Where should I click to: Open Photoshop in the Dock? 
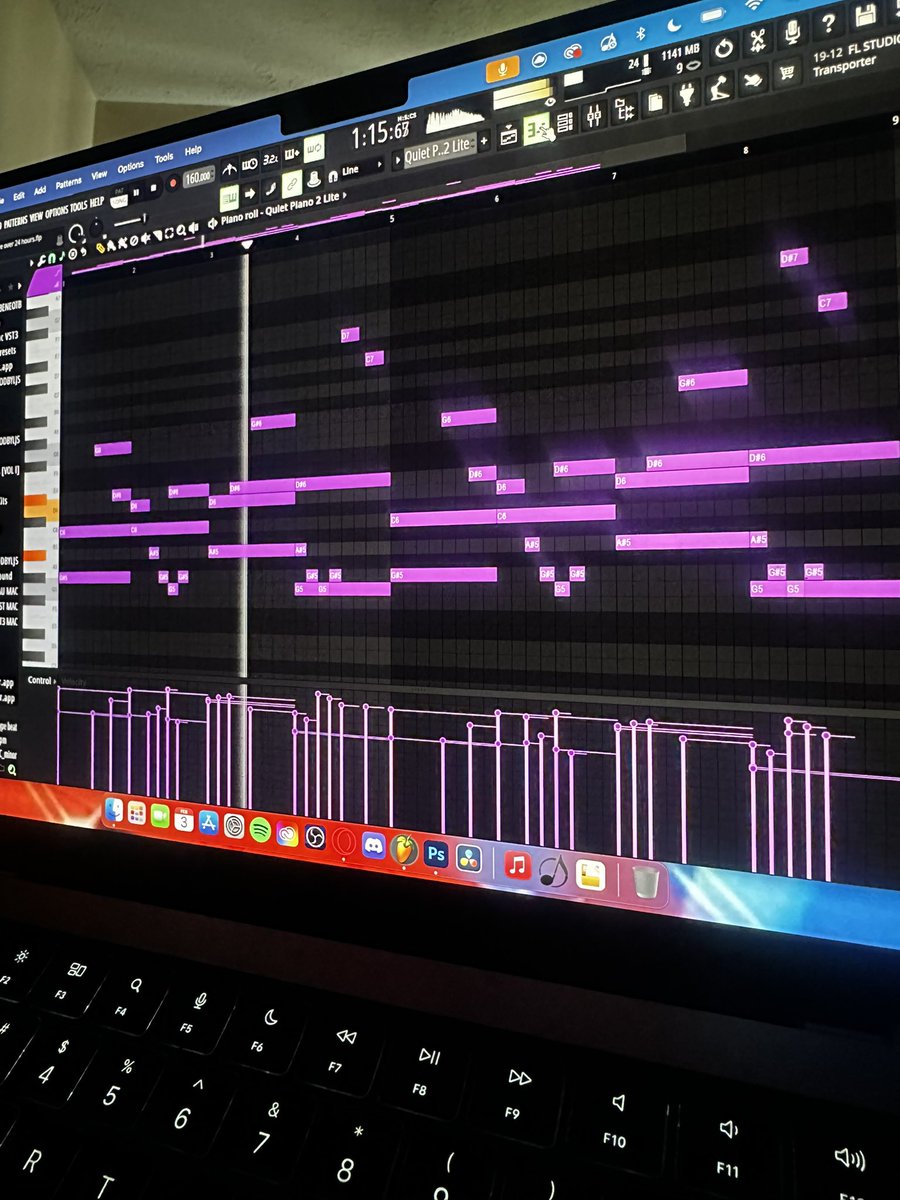[436, 854]
